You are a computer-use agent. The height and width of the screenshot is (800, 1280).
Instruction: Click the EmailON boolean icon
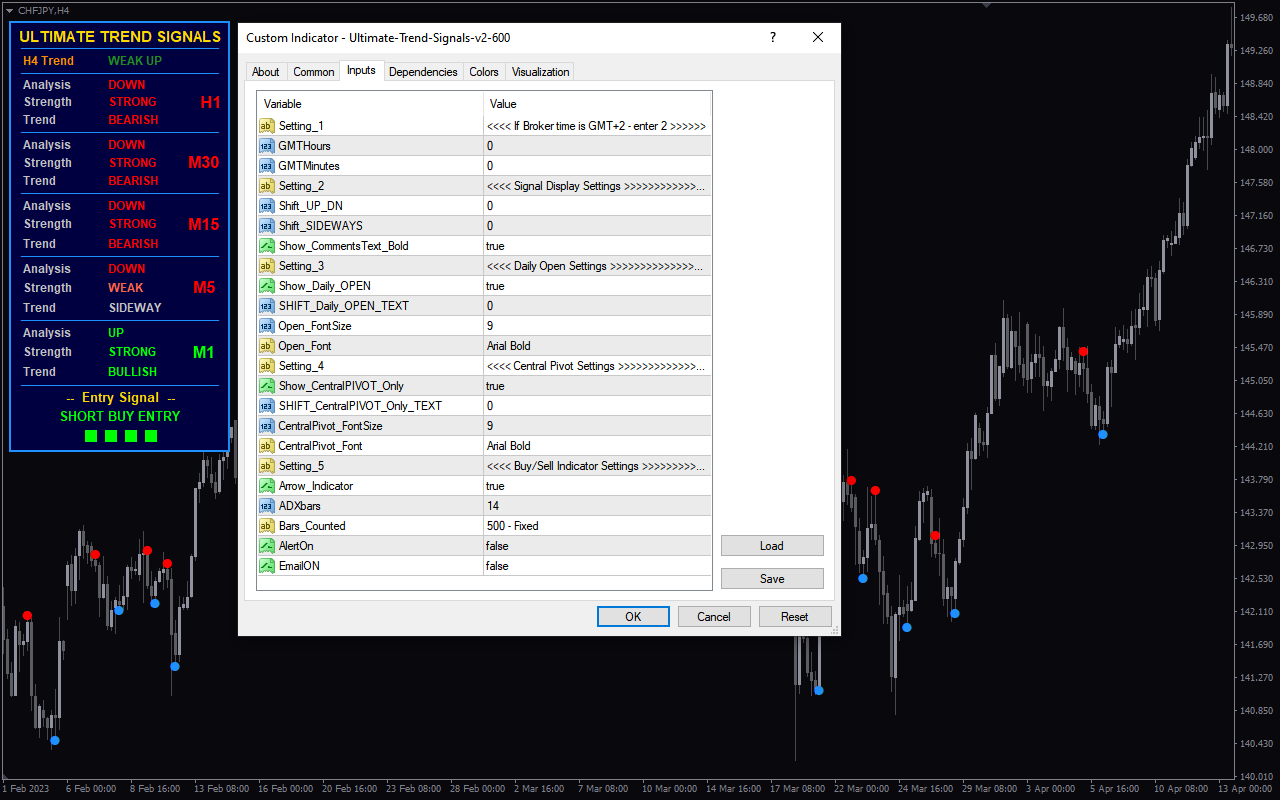point(267,566)
